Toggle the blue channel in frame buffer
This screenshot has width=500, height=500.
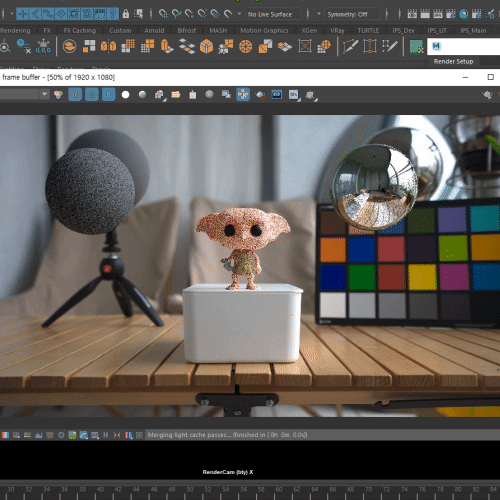point(109,95)
